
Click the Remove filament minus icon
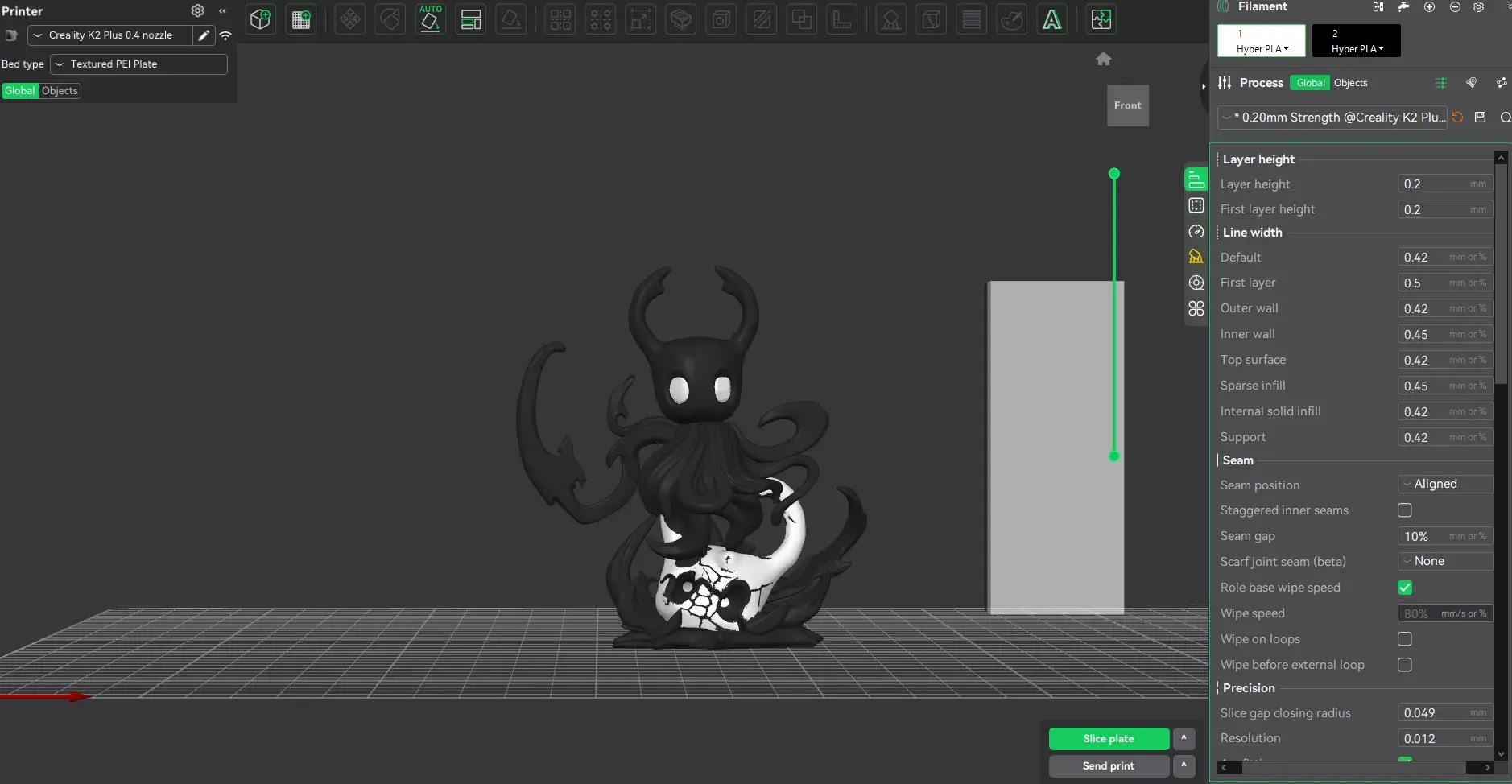pyautogui.click(x=1455, y=7)
